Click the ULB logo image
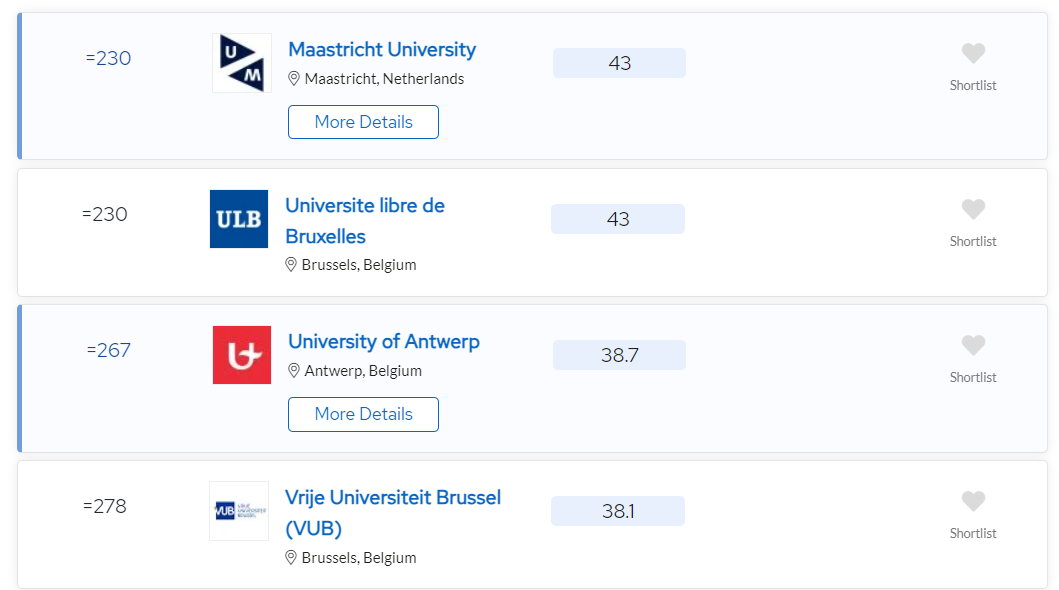This screenshot has width=1059, height=590. pos(239,219)
